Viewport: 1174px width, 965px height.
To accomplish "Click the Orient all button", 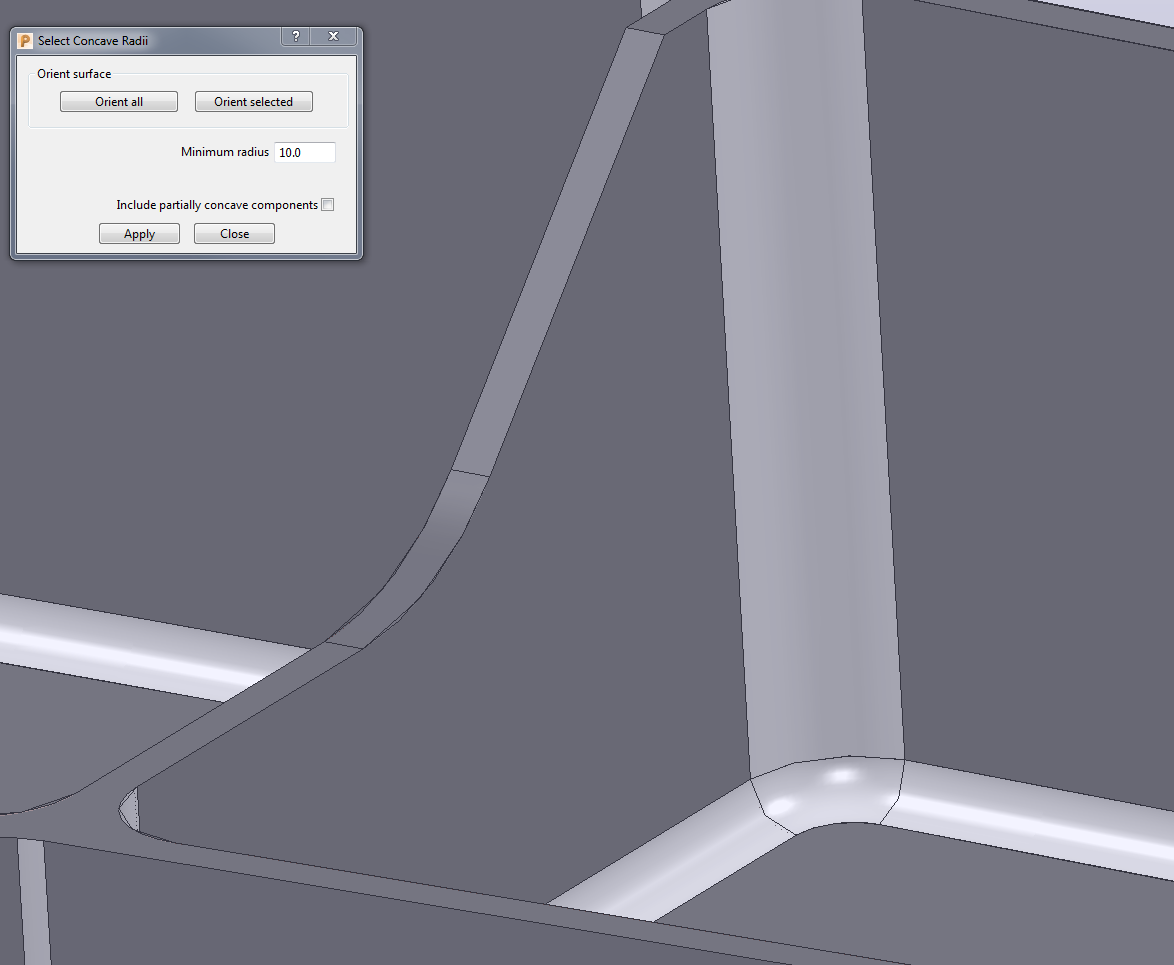I will (118, 101).
